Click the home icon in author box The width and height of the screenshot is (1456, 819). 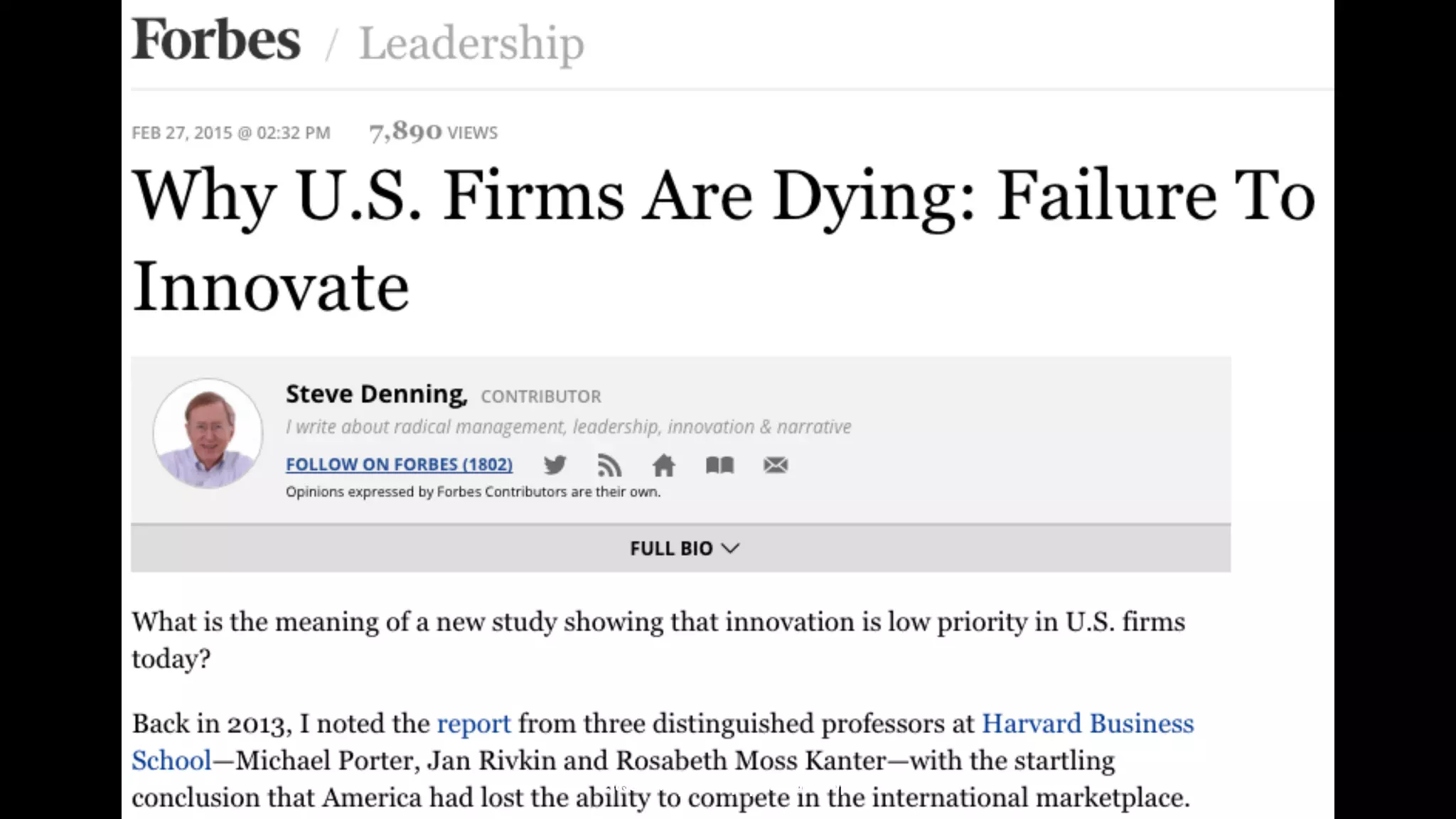click(663, 466)
